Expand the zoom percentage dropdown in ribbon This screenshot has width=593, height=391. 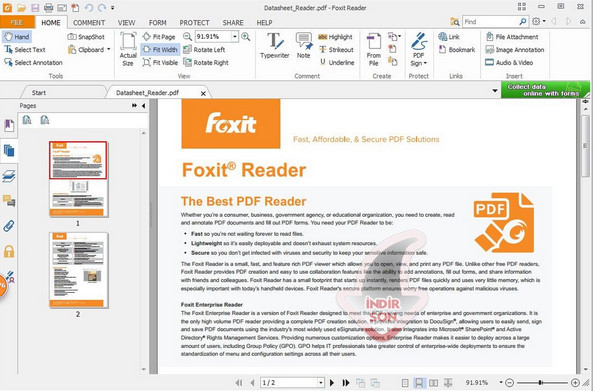coord(235,37)
